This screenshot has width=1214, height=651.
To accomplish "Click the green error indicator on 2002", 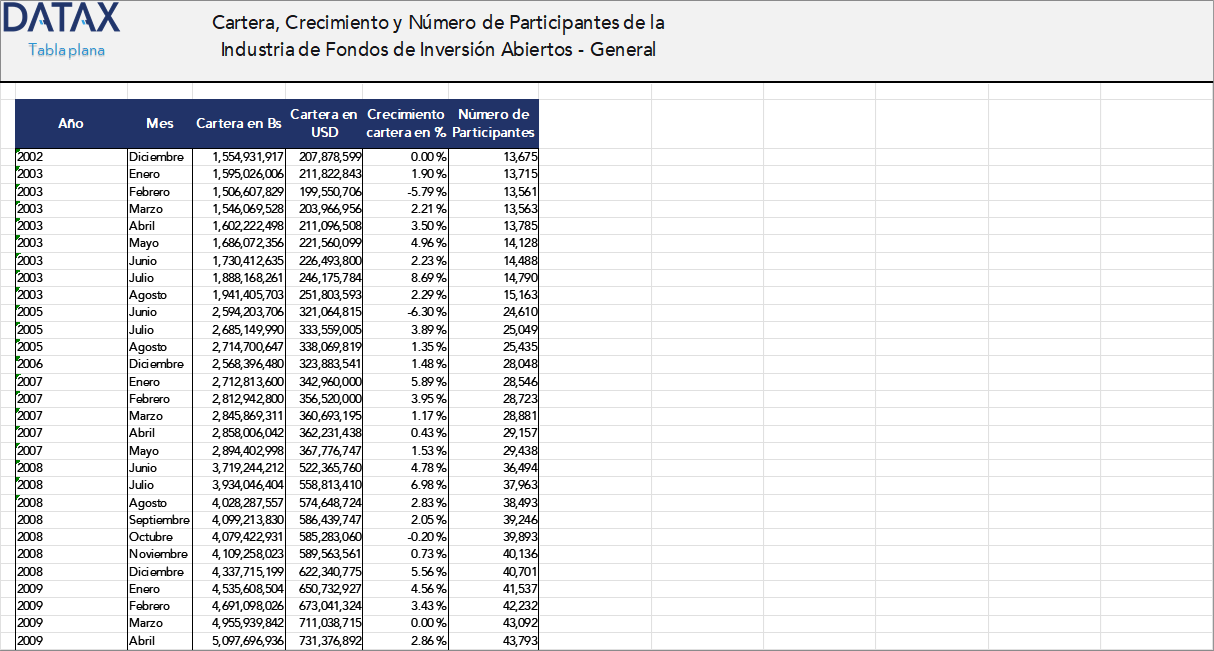I will click(x=18, y=151).
